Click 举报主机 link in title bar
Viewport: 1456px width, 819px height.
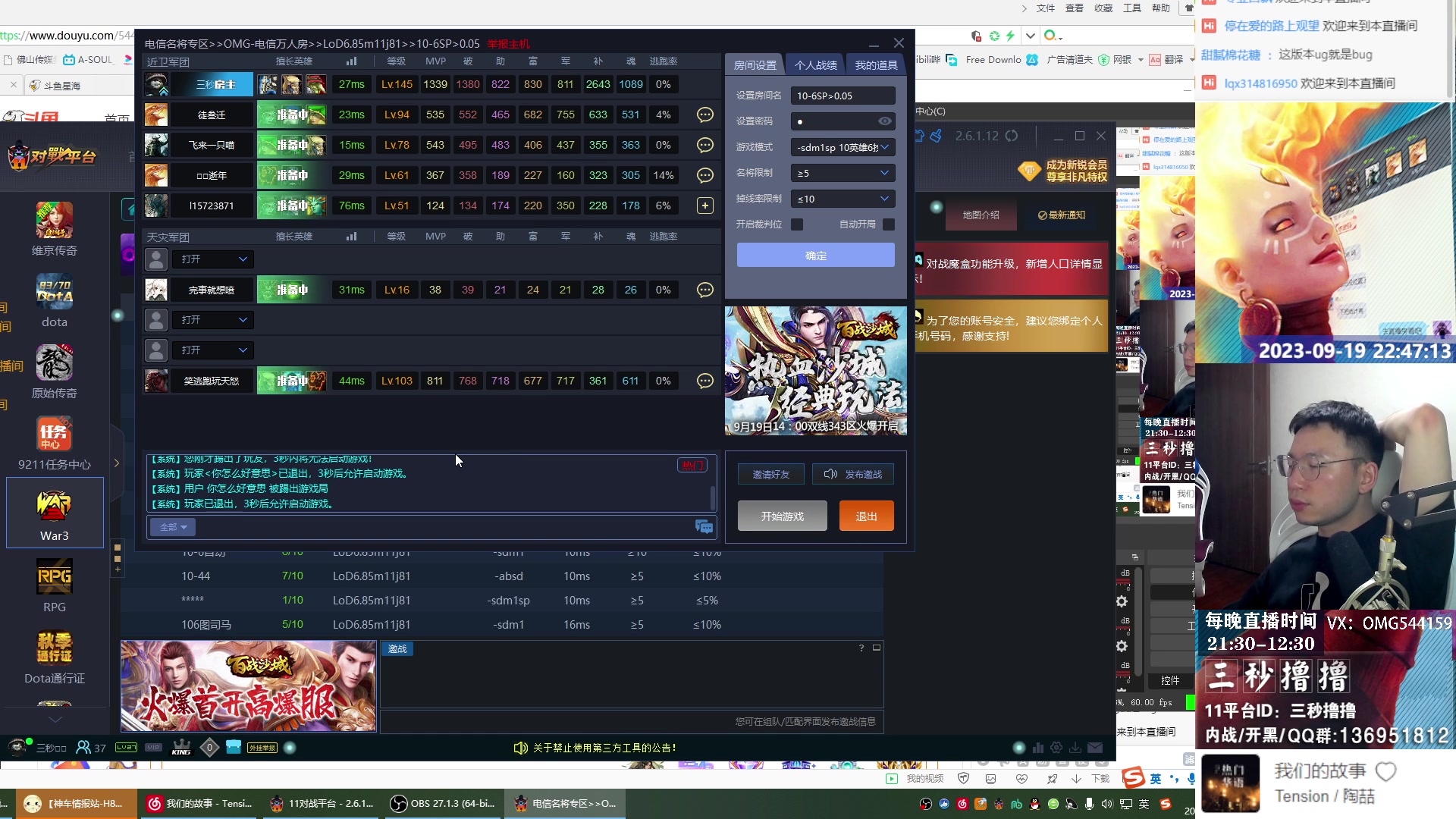tap(509, 44)
